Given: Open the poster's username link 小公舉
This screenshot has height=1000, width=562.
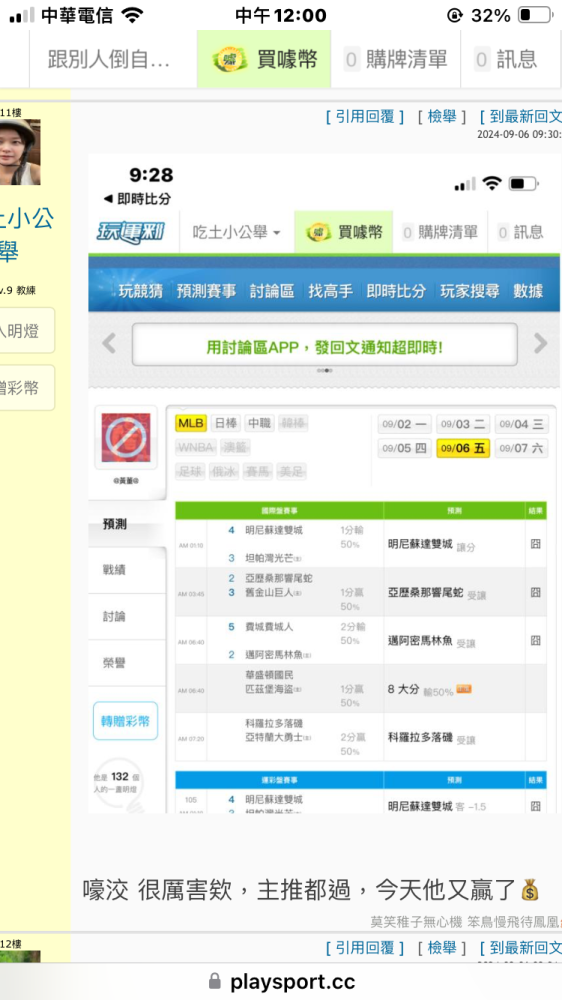Looking at the screenshot, I should point(26,234).
